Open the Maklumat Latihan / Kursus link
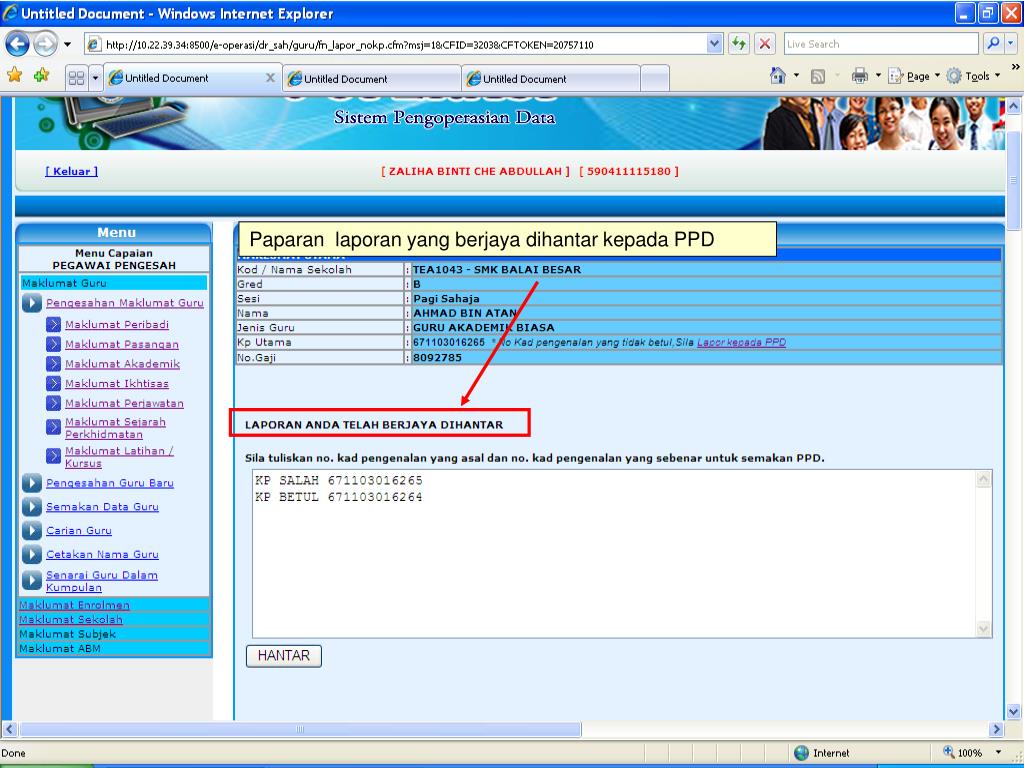Viewport: 1024px width, 768px height. pyautogui.click(x=120, y=457)
